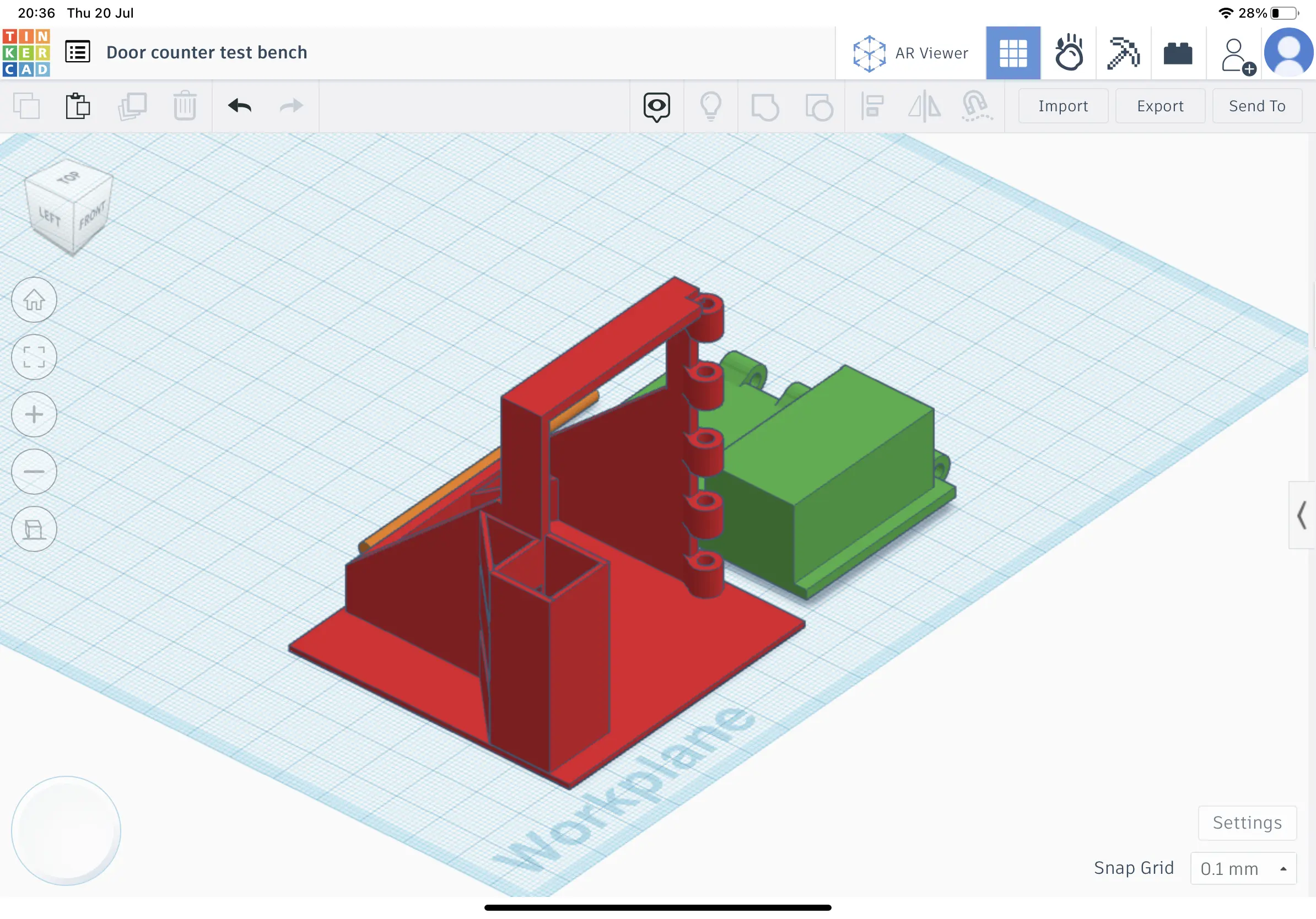
Task: Open the Snap Grid dropdown
Action: pos(1243,868)
